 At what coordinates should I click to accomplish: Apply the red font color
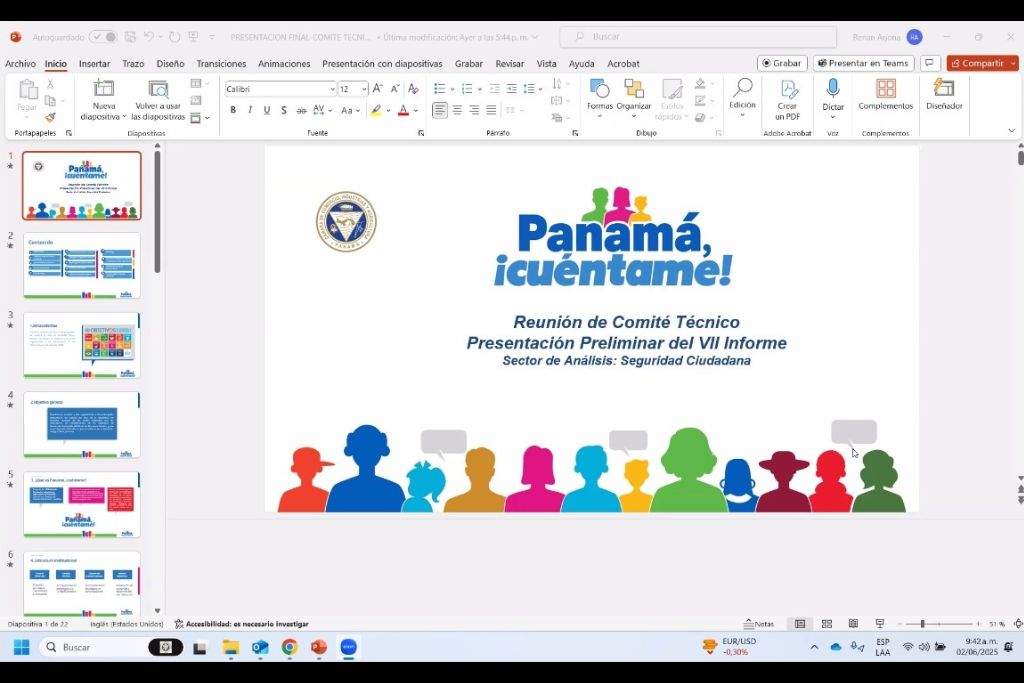tap(404, 110)
